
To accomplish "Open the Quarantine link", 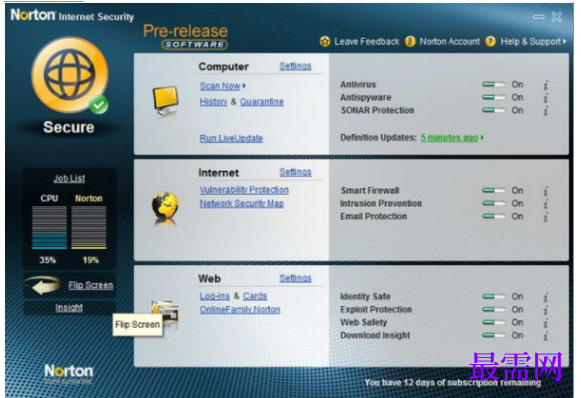I will [x=262, y=102].
